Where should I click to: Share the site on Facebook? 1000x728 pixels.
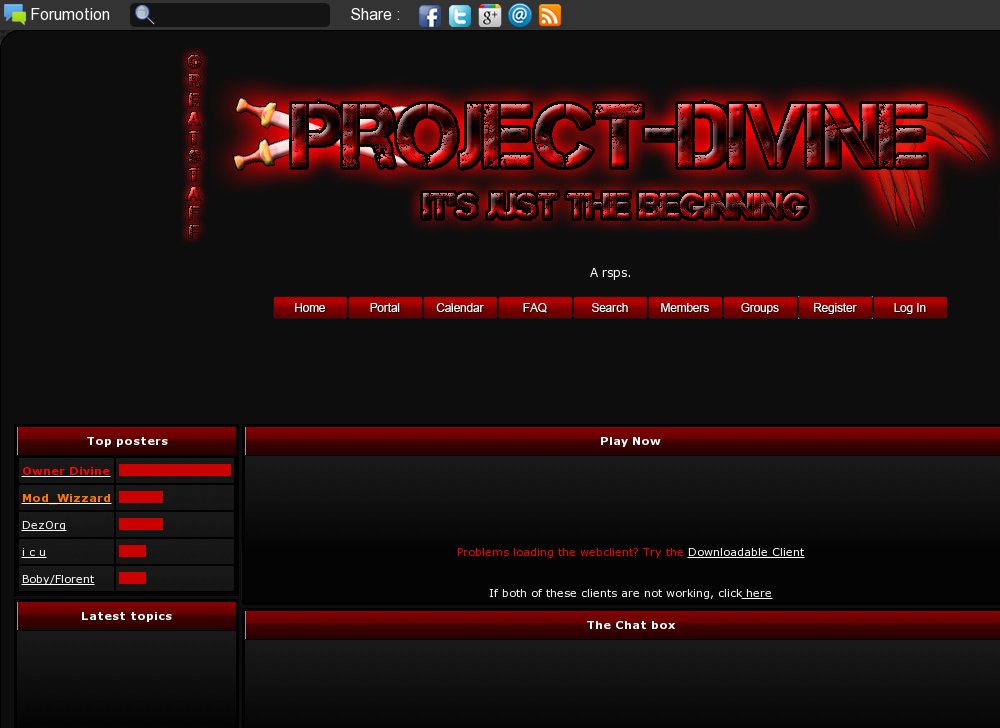pyautogui.click(x=430, y=15)
